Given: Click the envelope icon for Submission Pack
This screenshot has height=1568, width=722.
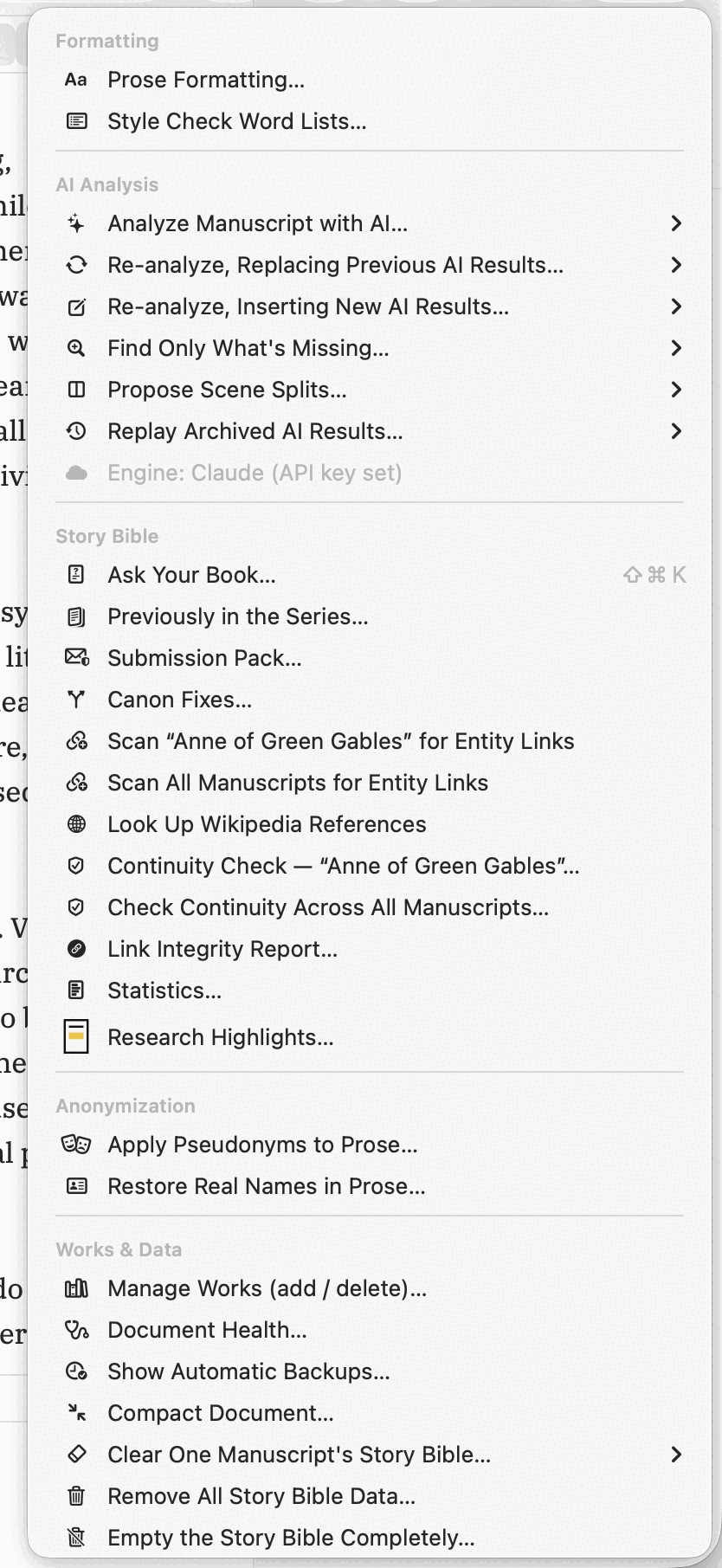Looking at the screenshot, I should coord(76,658).
